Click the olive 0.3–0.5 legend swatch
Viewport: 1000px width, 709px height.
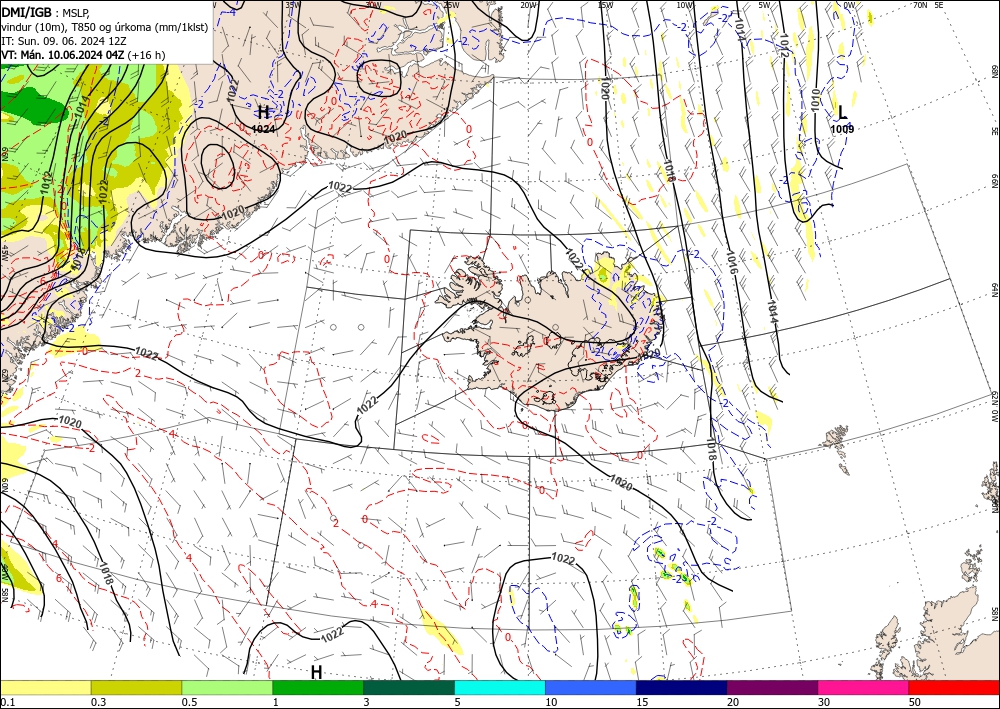tap(136, 687)
